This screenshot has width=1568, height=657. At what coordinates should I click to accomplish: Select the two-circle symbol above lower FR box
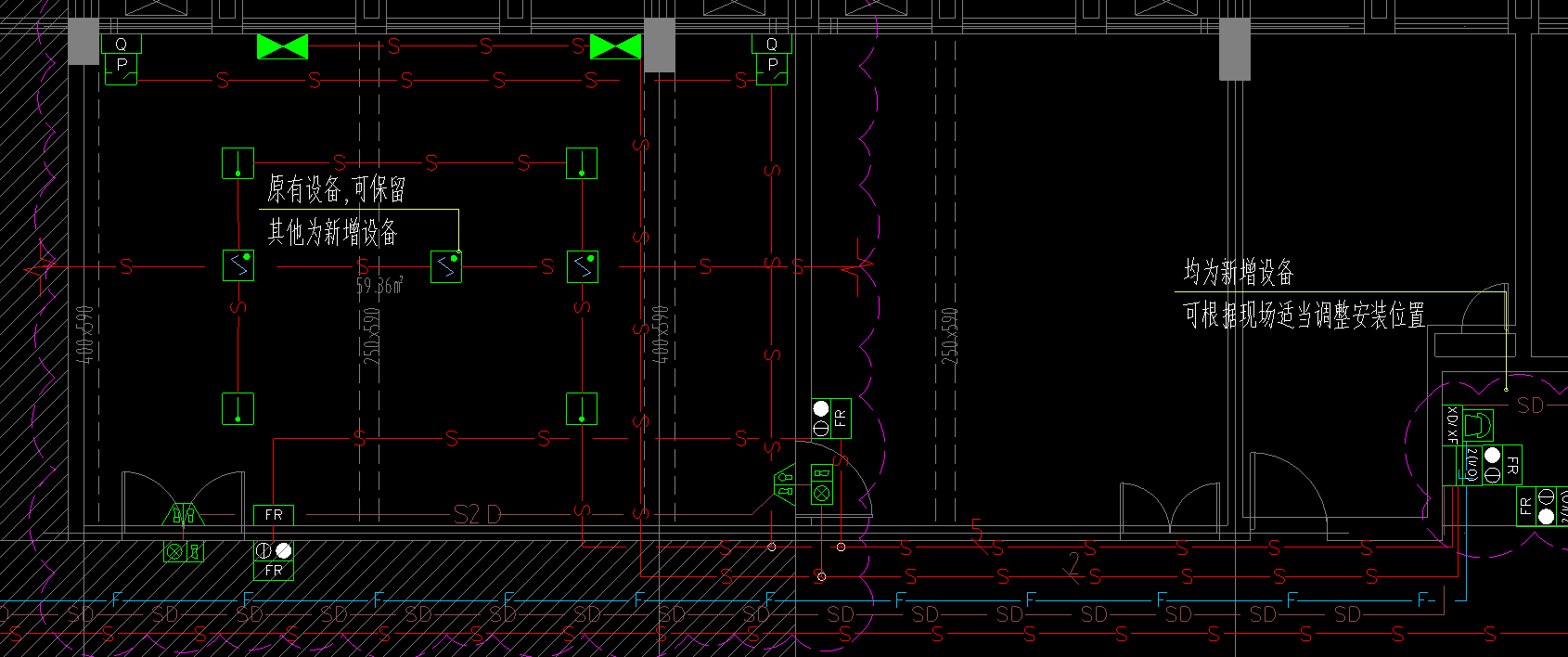pyautogui.click(x=274, y=550)
